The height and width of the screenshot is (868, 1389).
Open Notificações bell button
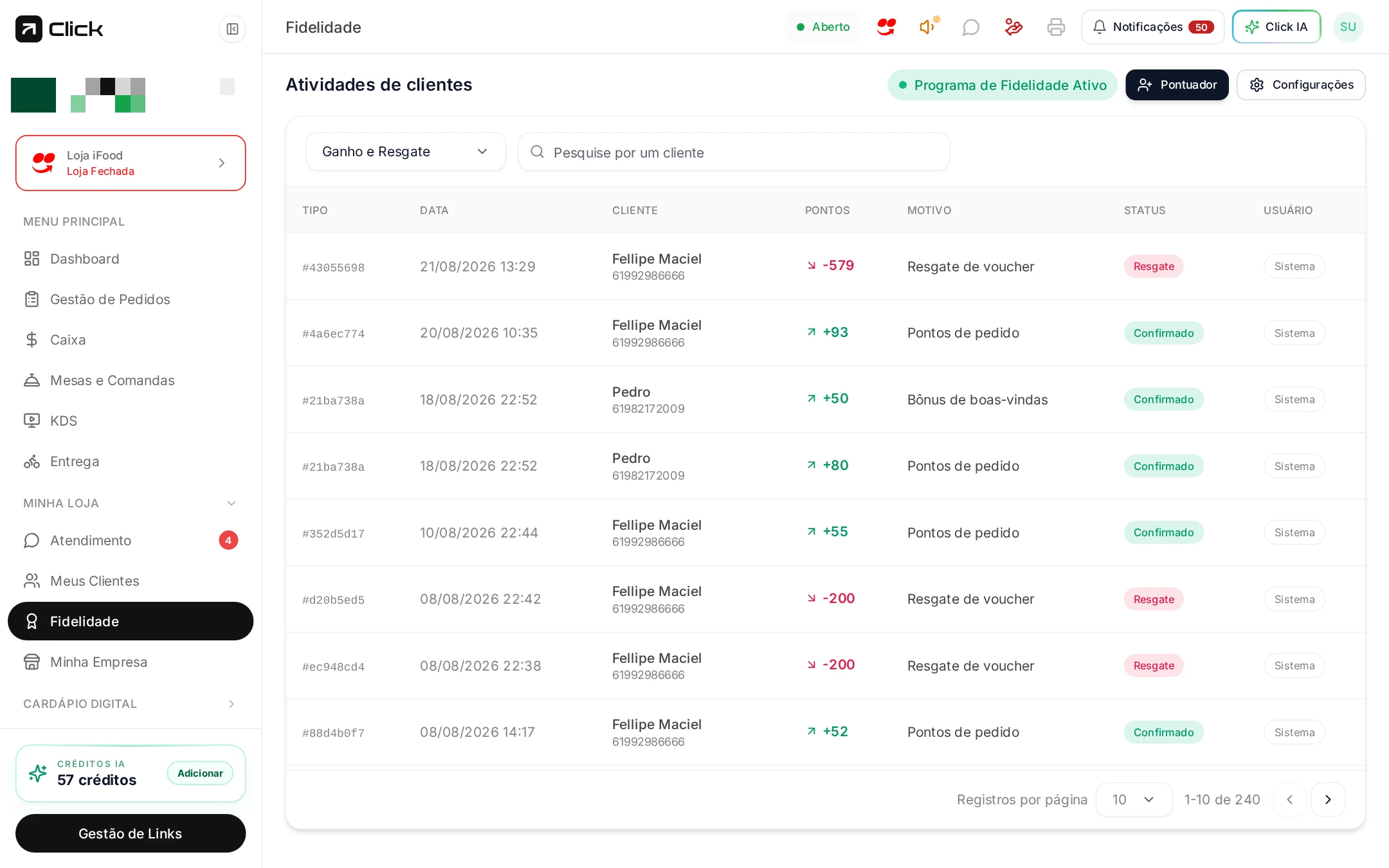[1152, 27]
